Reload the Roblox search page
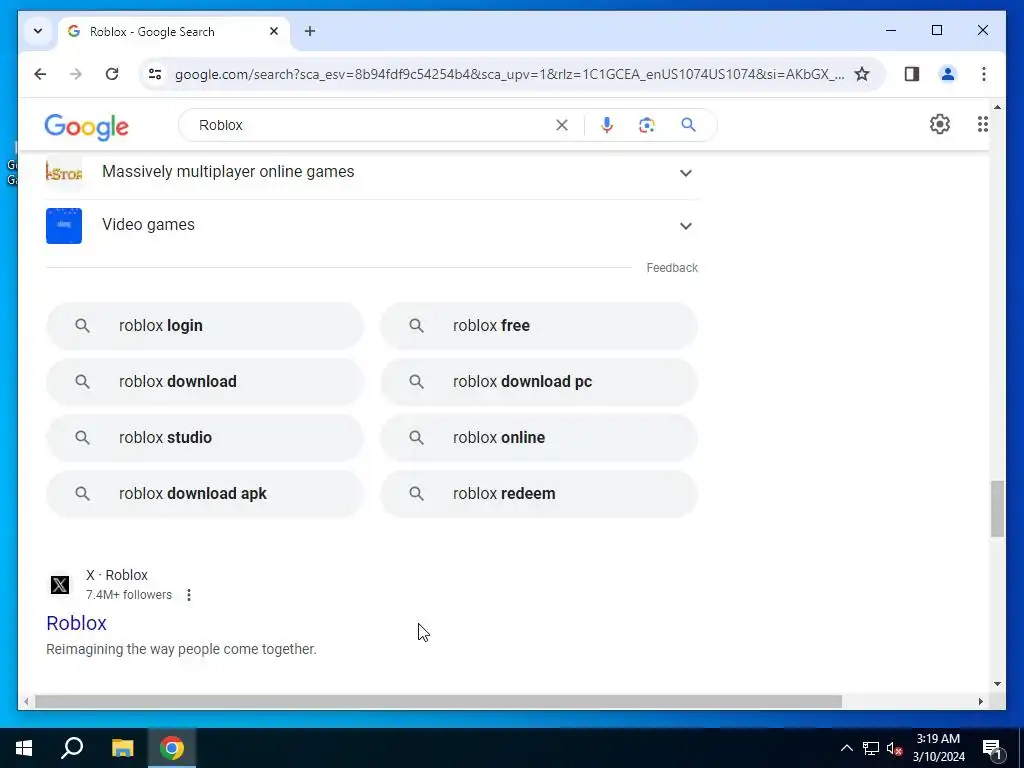The height and width of the screenshot is (768, 1024). click(x=112, y=74)
